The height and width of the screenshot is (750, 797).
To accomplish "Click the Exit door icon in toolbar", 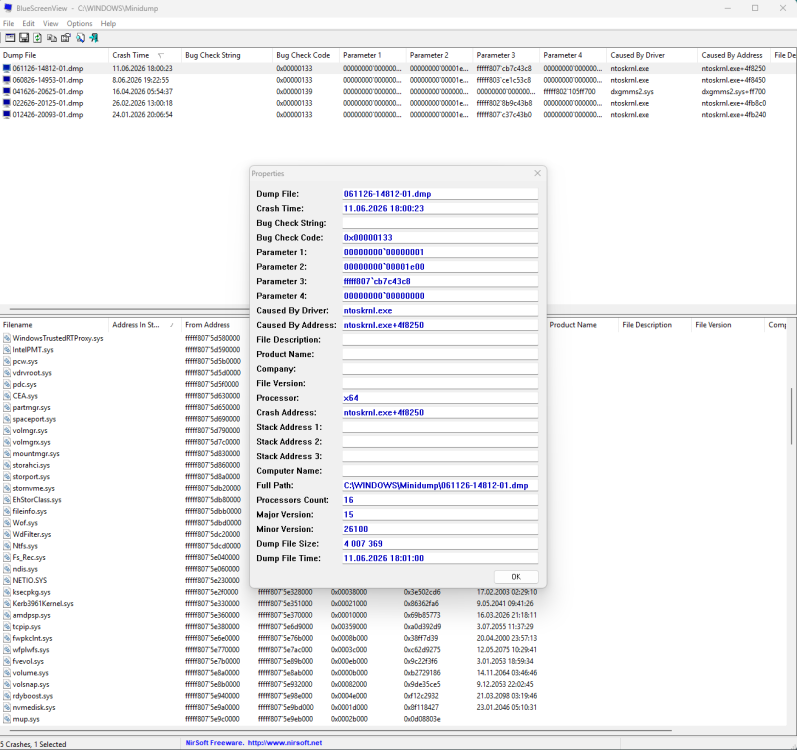I will pos(94,38).
